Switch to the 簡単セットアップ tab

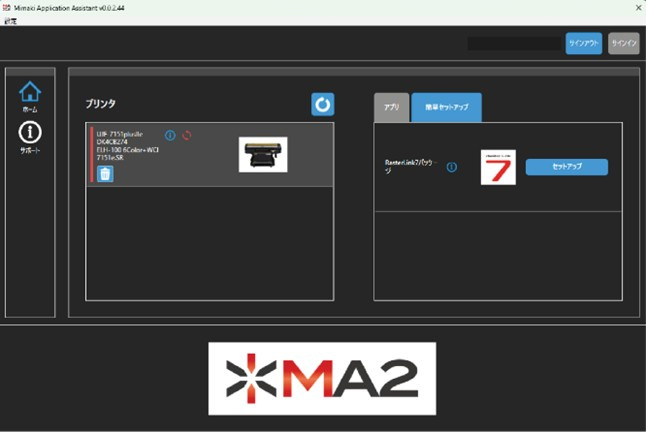[x=446, y=107]
